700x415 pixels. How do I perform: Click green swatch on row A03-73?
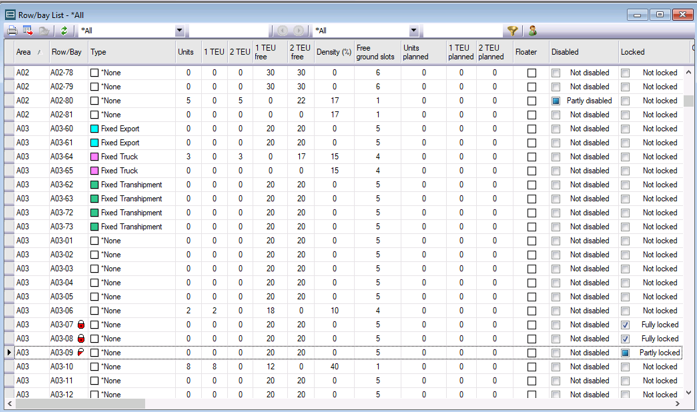pyautogui.click(x=94, y=227)
